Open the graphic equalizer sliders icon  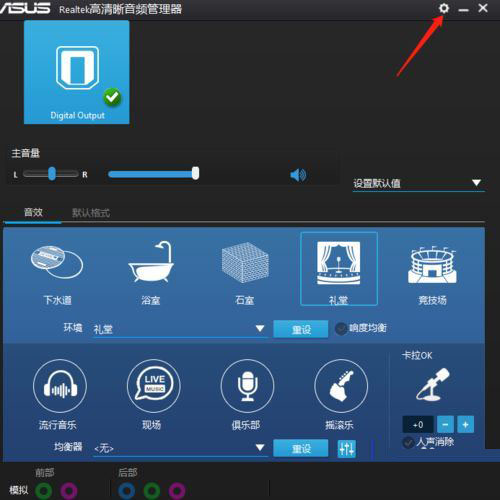coord(347,449)
